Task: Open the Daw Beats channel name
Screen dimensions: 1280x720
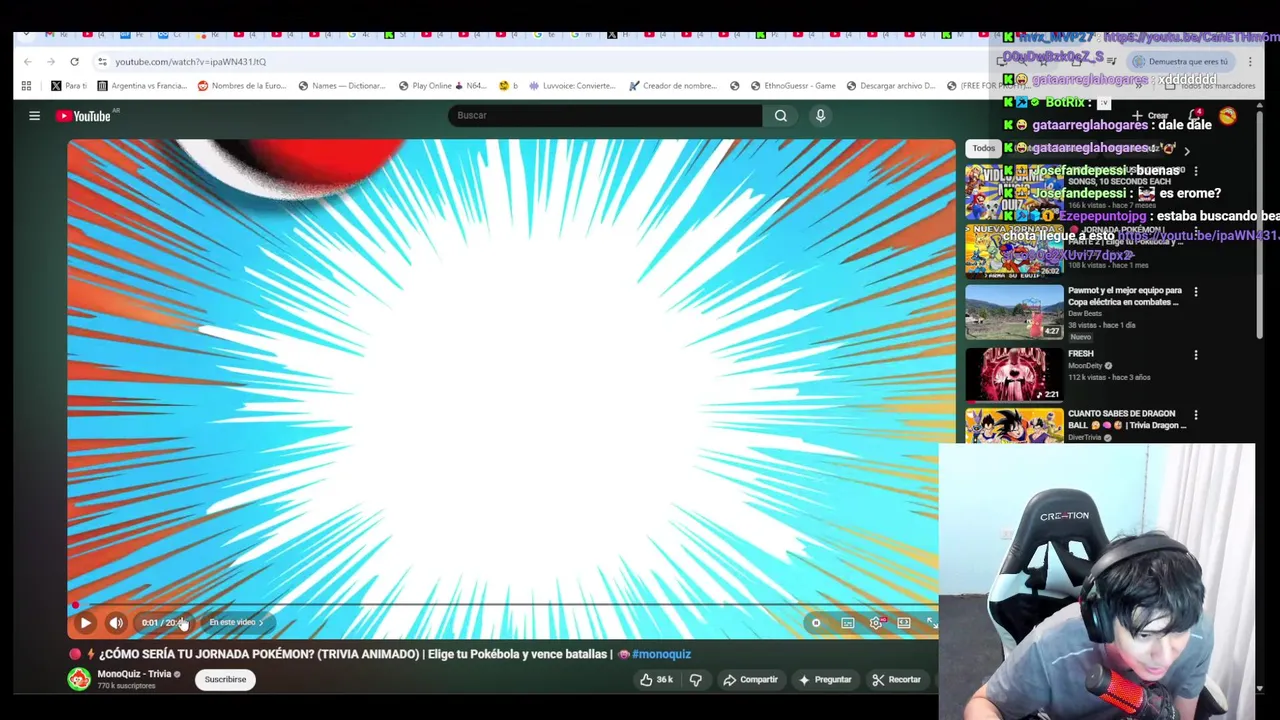Action: (1084, 313)
